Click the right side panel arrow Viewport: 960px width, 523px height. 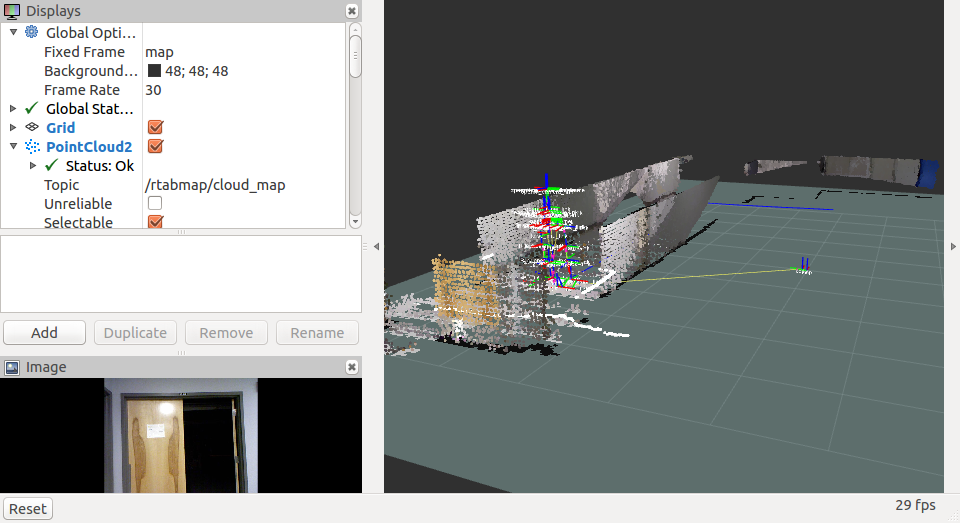pos(952,246)
